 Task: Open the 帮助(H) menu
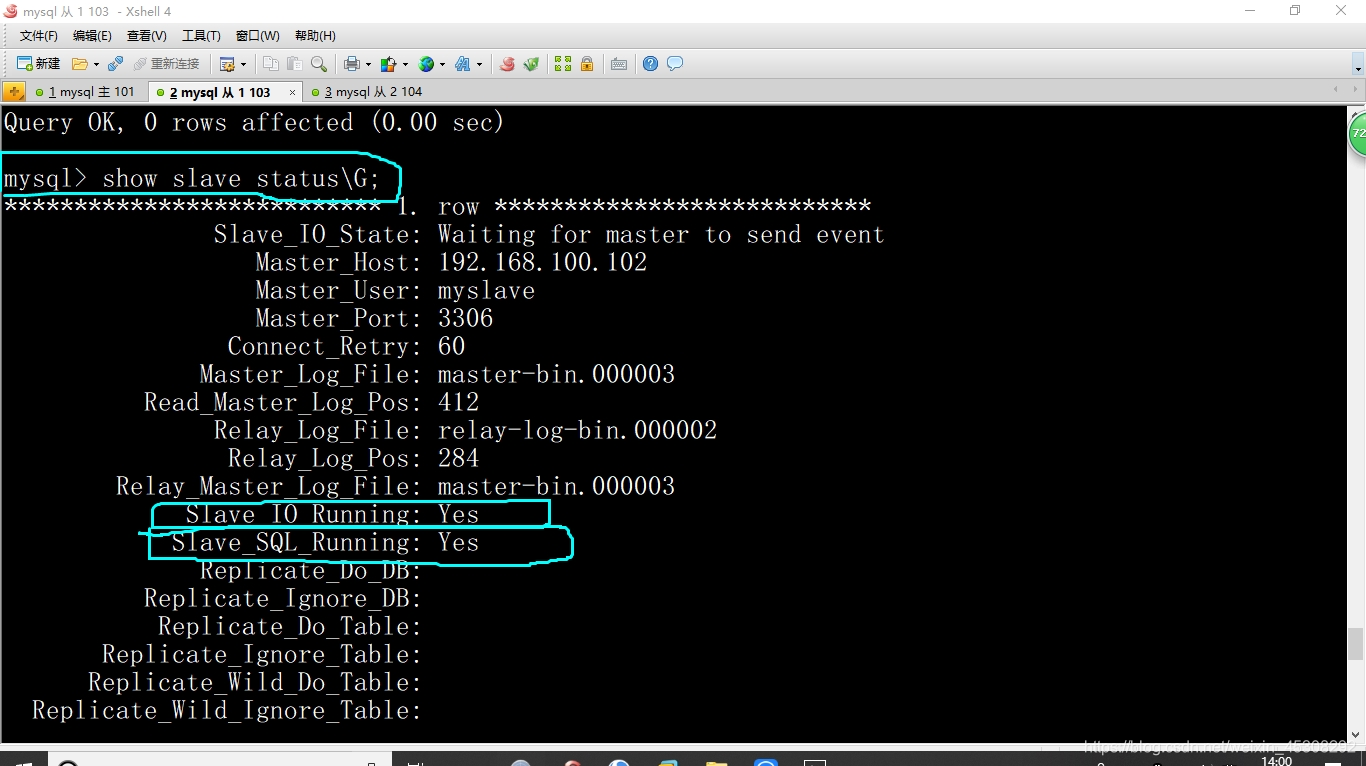315,36
